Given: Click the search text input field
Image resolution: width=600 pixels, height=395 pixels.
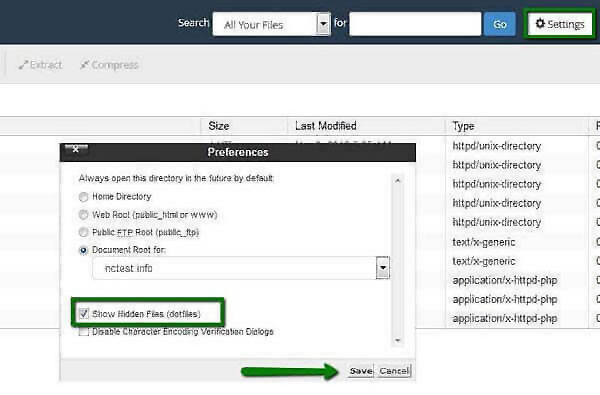Looking at the screenshot, I should point(415,24).
